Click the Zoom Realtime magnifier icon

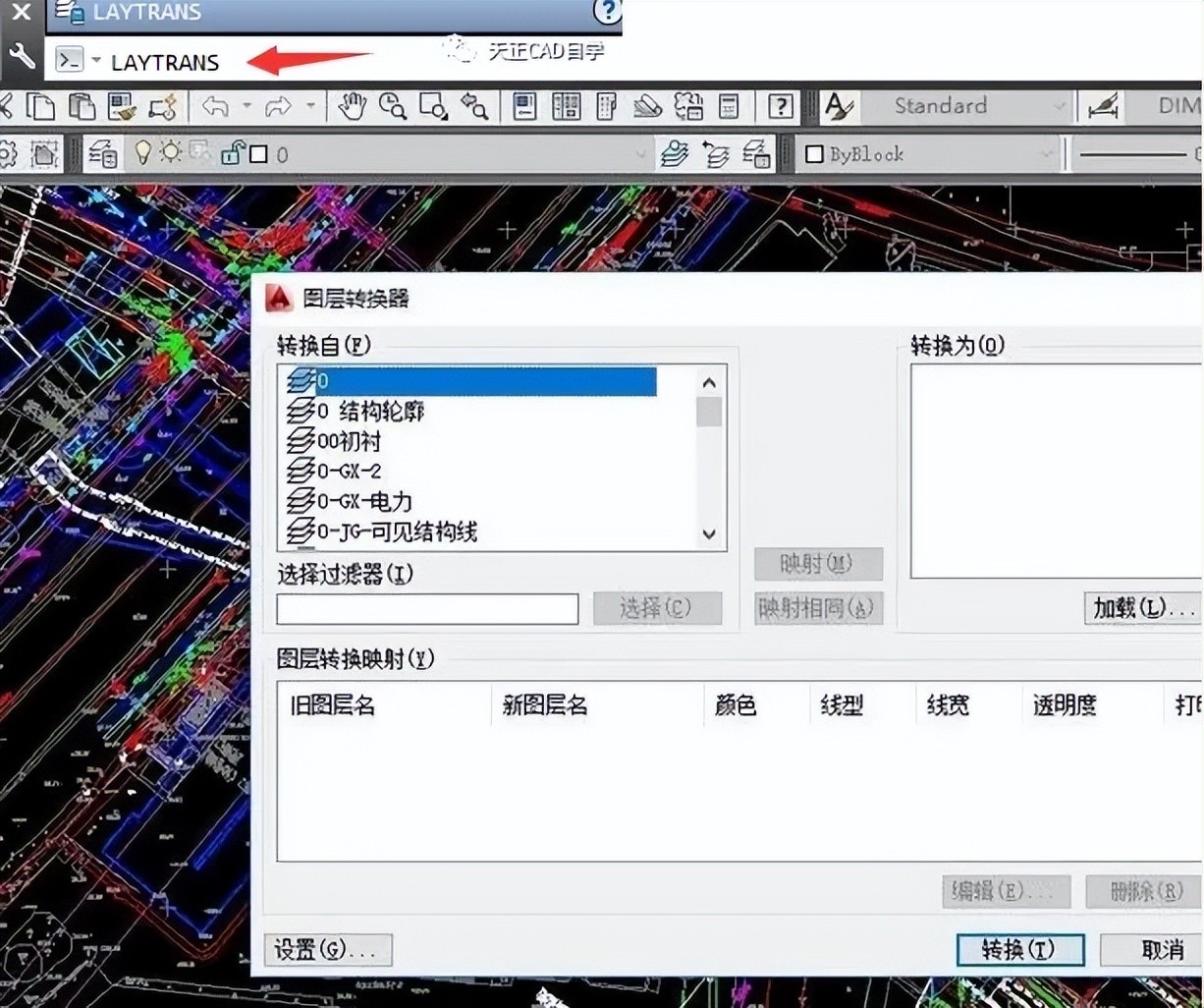393,106
